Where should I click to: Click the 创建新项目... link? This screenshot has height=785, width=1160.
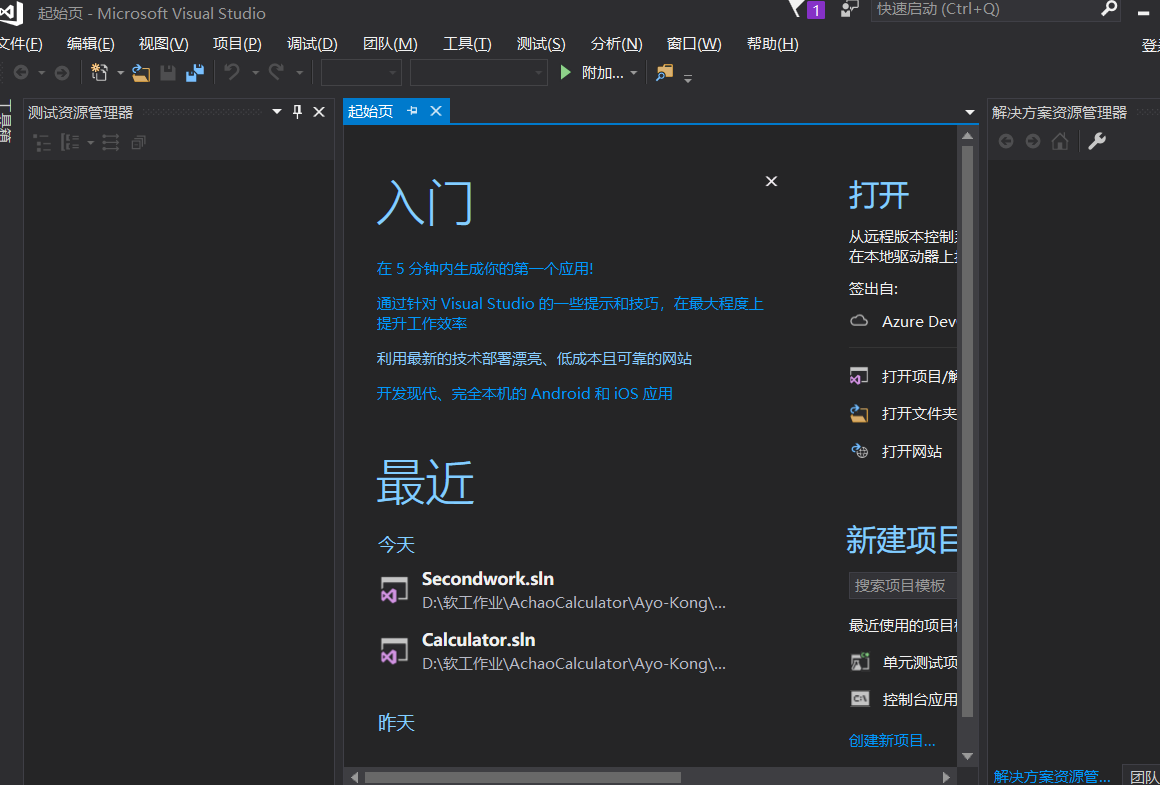[892, 741]
